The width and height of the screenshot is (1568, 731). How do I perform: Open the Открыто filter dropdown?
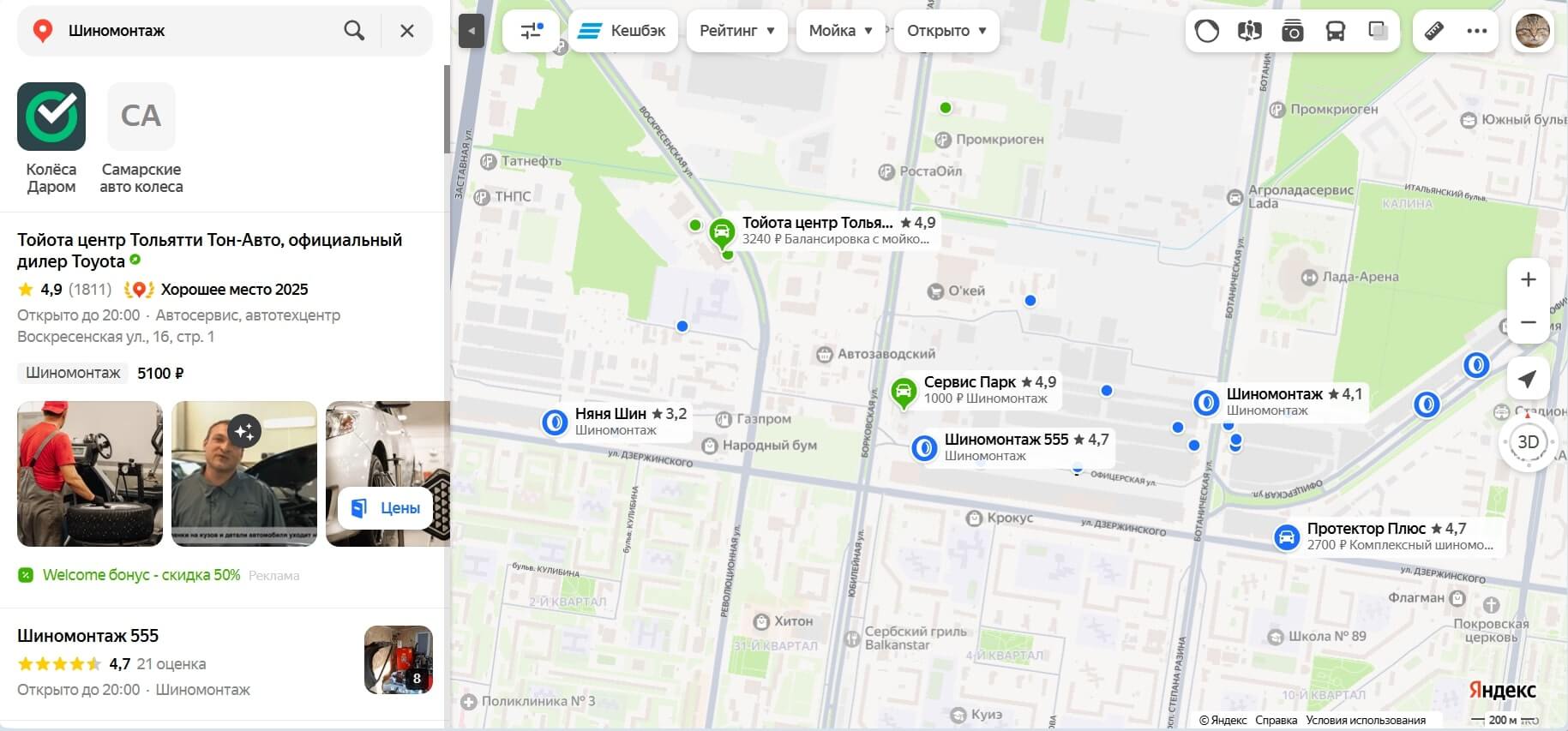[x=946, y=31]
